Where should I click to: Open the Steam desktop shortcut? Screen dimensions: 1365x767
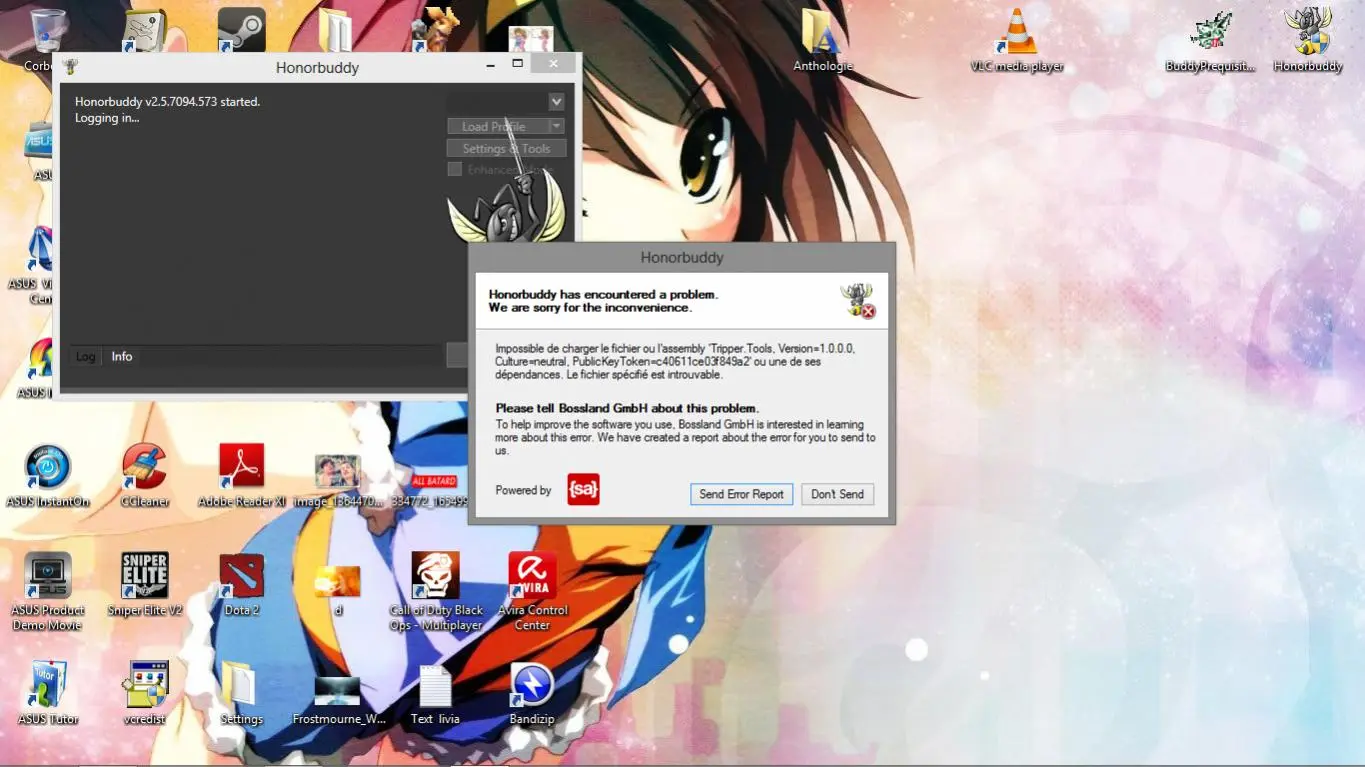240,30
